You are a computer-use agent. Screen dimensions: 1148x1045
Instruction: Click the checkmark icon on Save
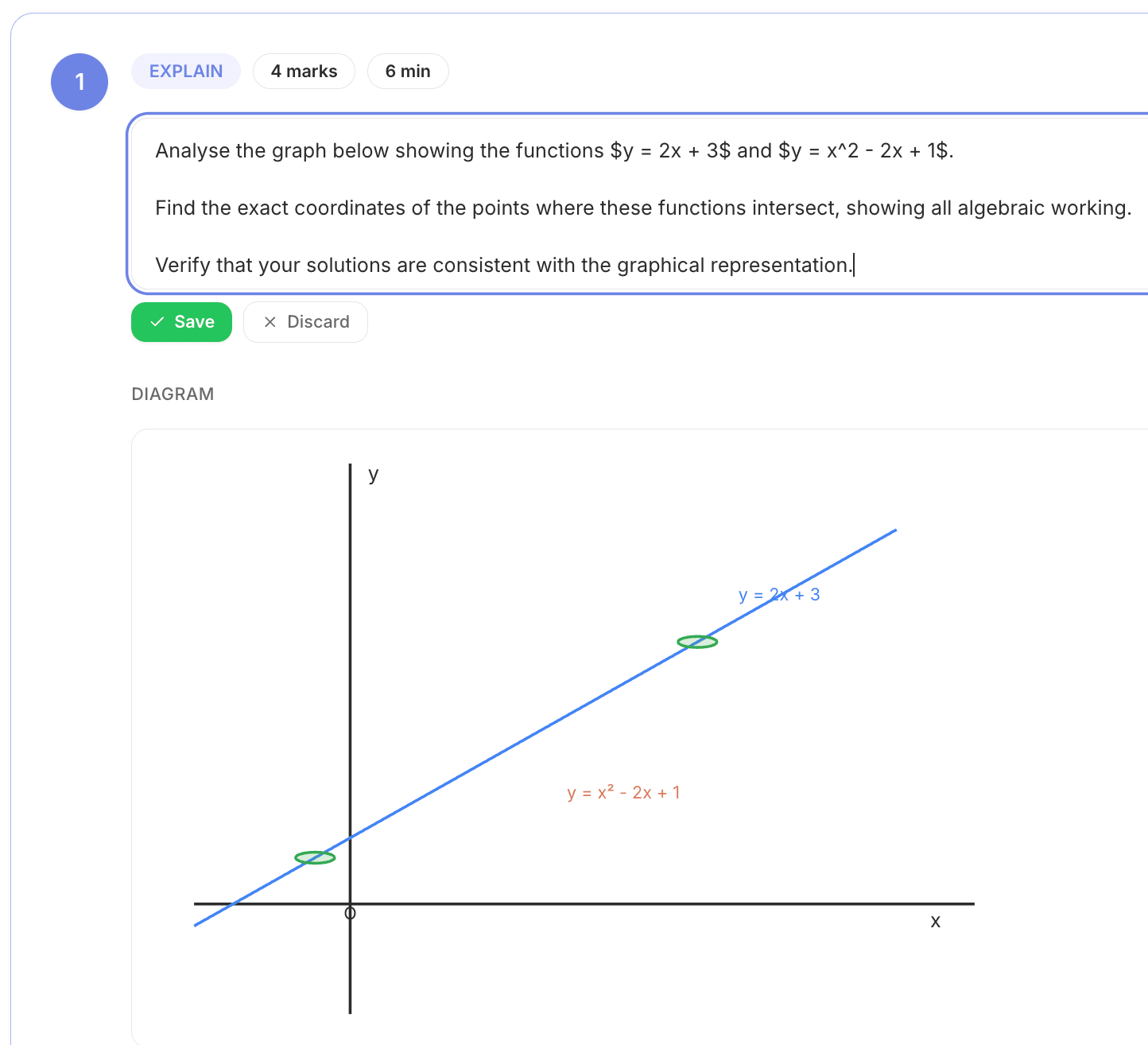(x=157, y=322)
